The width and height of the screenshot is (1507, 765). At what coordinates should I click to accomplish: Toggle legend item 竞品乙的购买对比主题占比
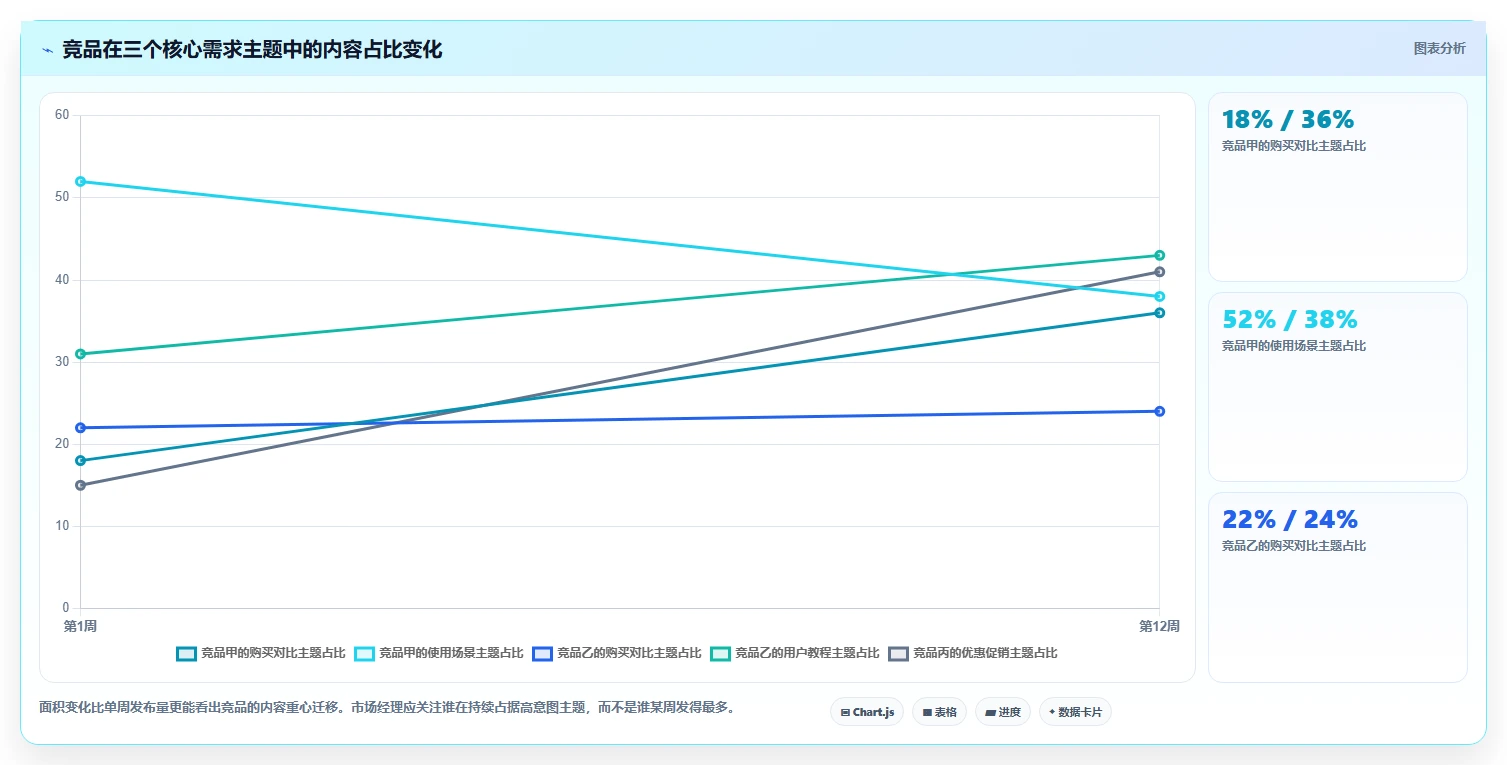[x=617, y=653]
